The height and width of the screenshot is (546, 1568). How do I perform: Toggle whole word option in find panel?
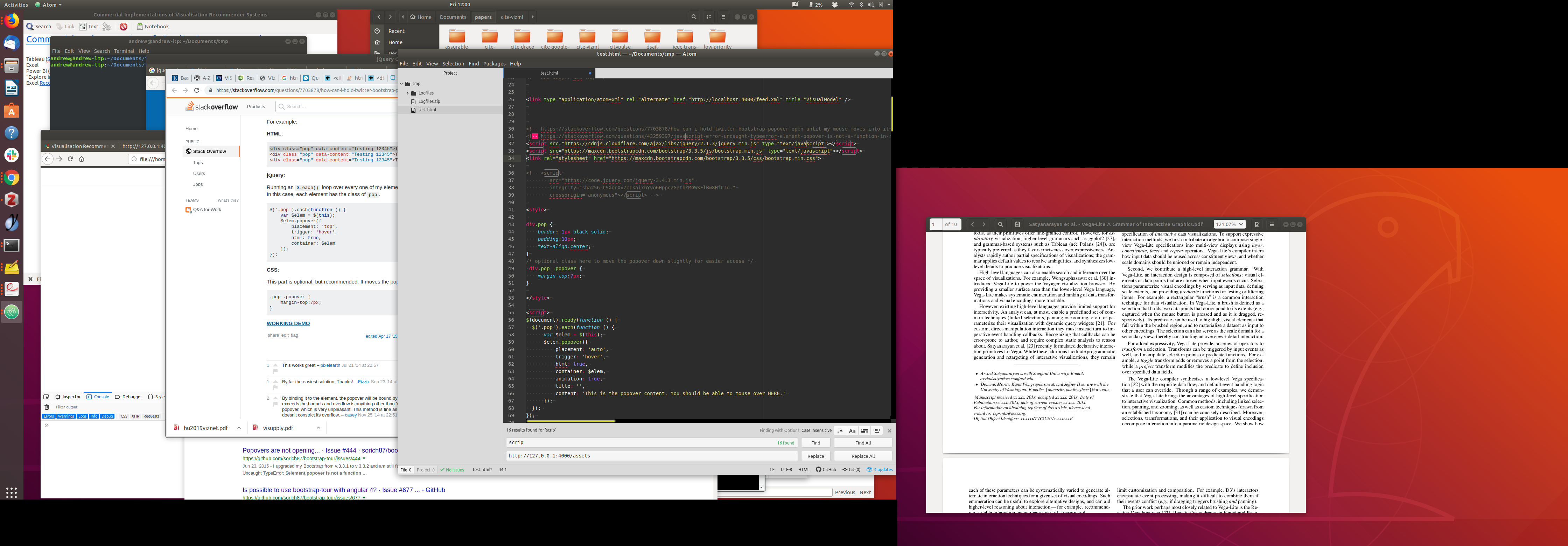click(x=877, y=430)
